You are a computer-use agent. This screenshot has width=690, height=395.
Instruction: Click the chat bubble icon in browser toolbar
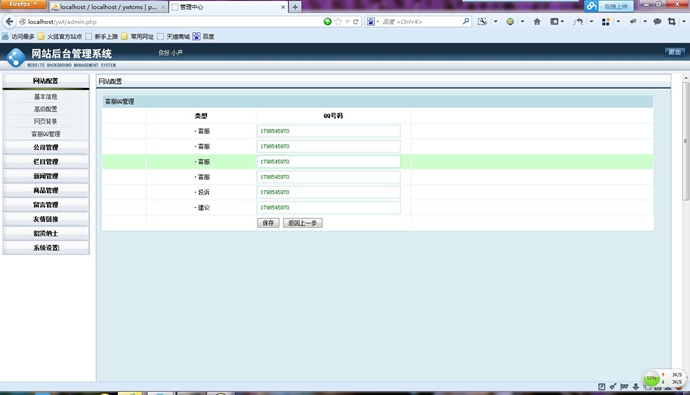[657, 22]
